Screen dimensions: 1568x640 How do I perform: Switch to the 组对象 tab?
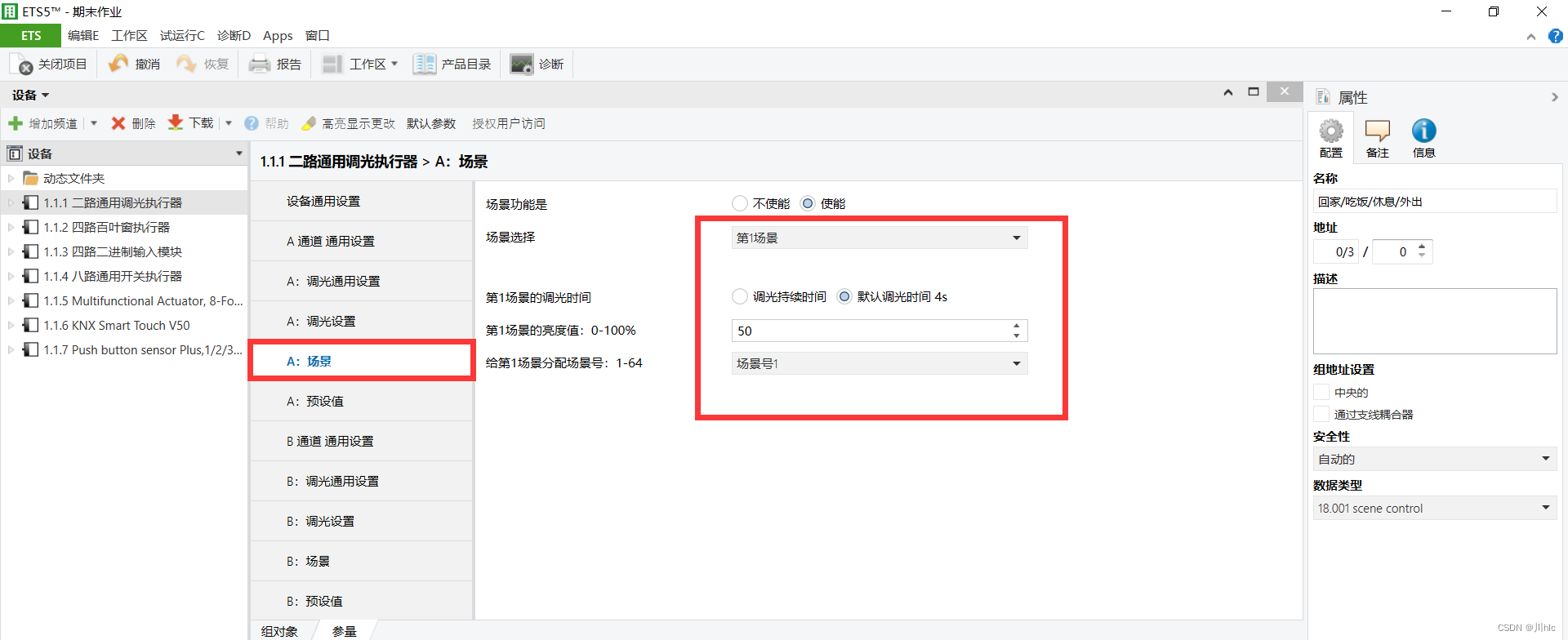(279, 631)
